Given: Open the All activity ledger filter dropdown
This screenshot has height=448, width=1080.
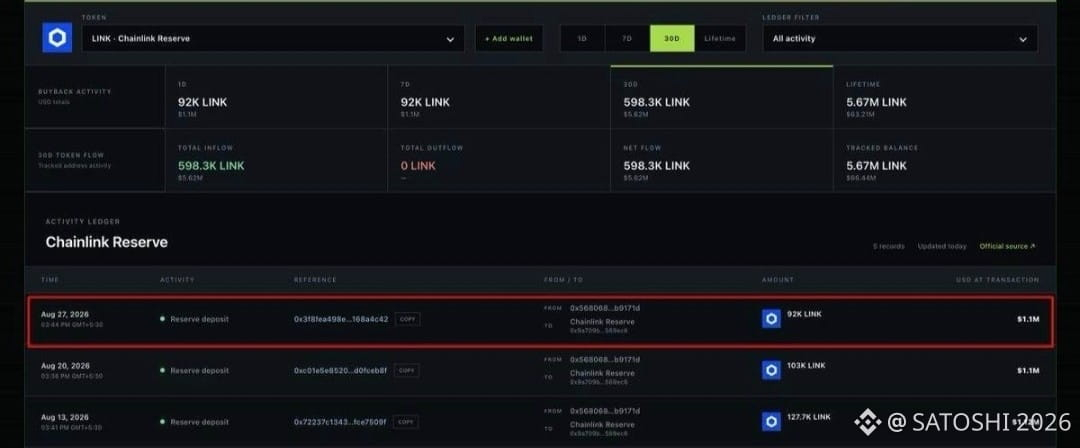Looking at the screenshot, I should [900, 39].
